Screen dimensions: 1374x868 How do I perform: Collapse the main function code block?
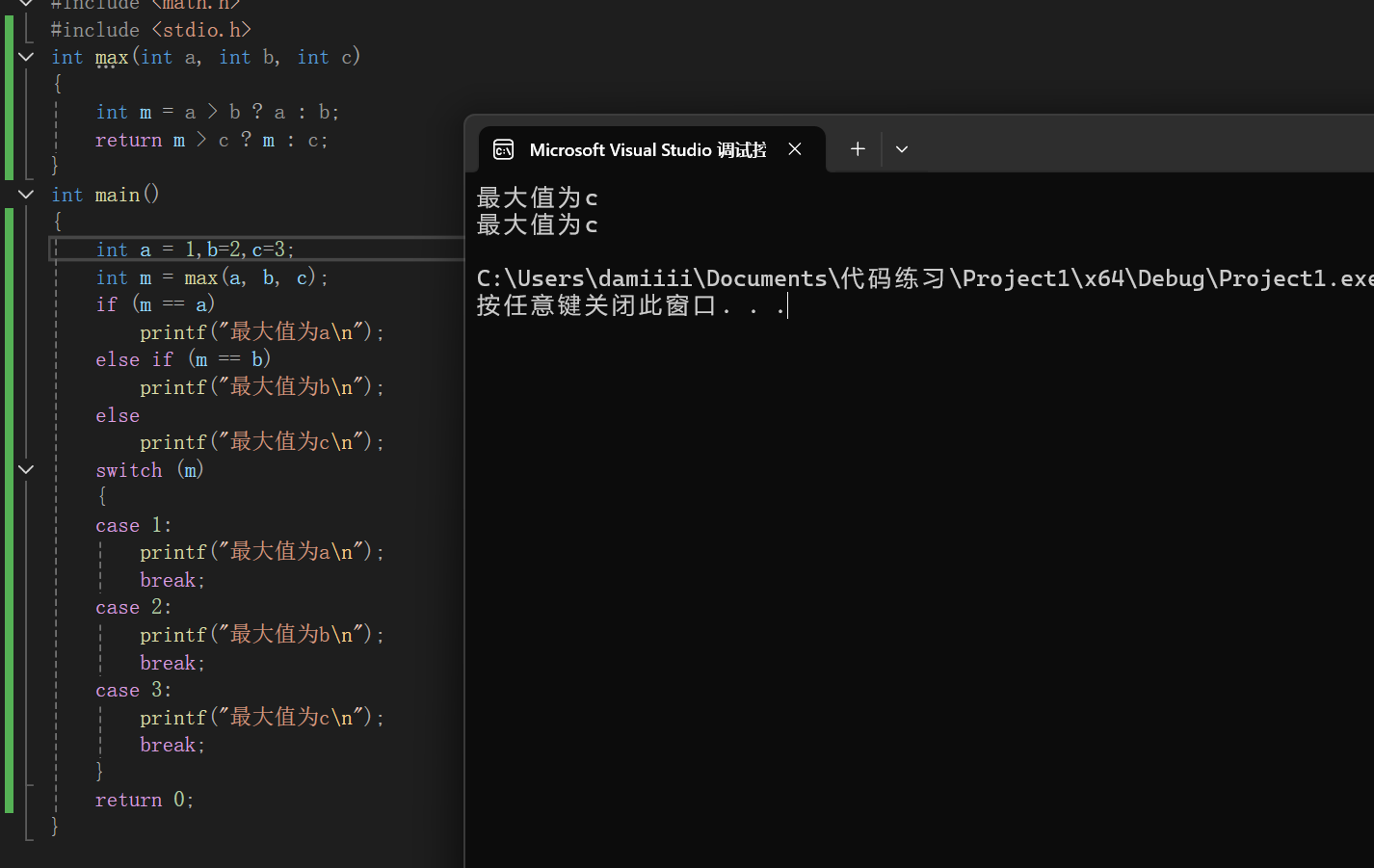point(26,195)
